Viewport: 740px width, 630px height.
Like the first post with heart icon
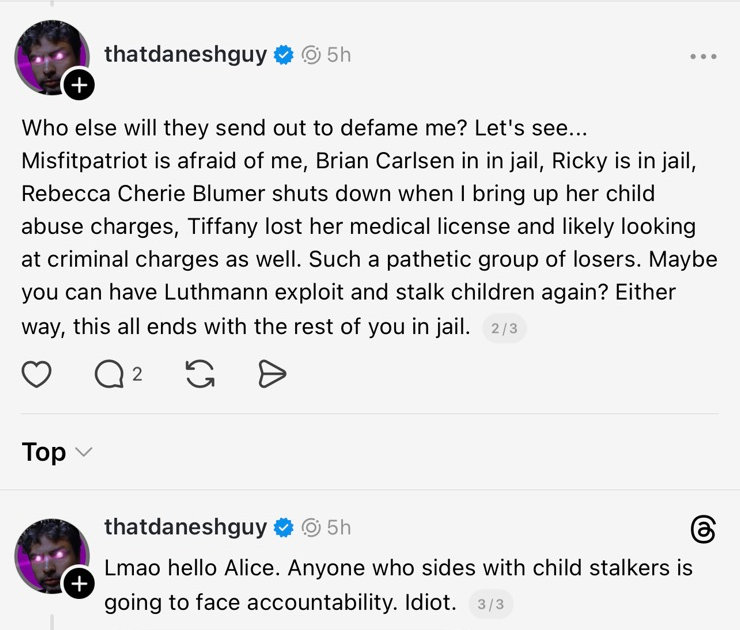point(37,374)
